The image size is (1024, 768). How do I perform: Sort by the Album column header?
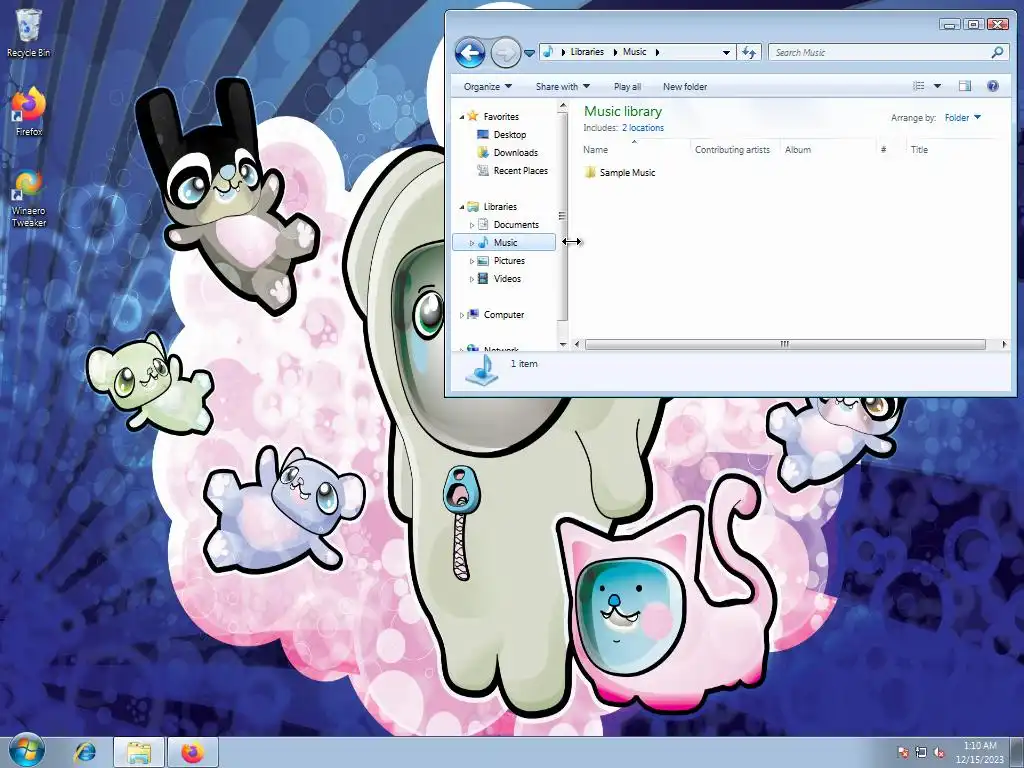pyautogui.click(x=828, y=150)
